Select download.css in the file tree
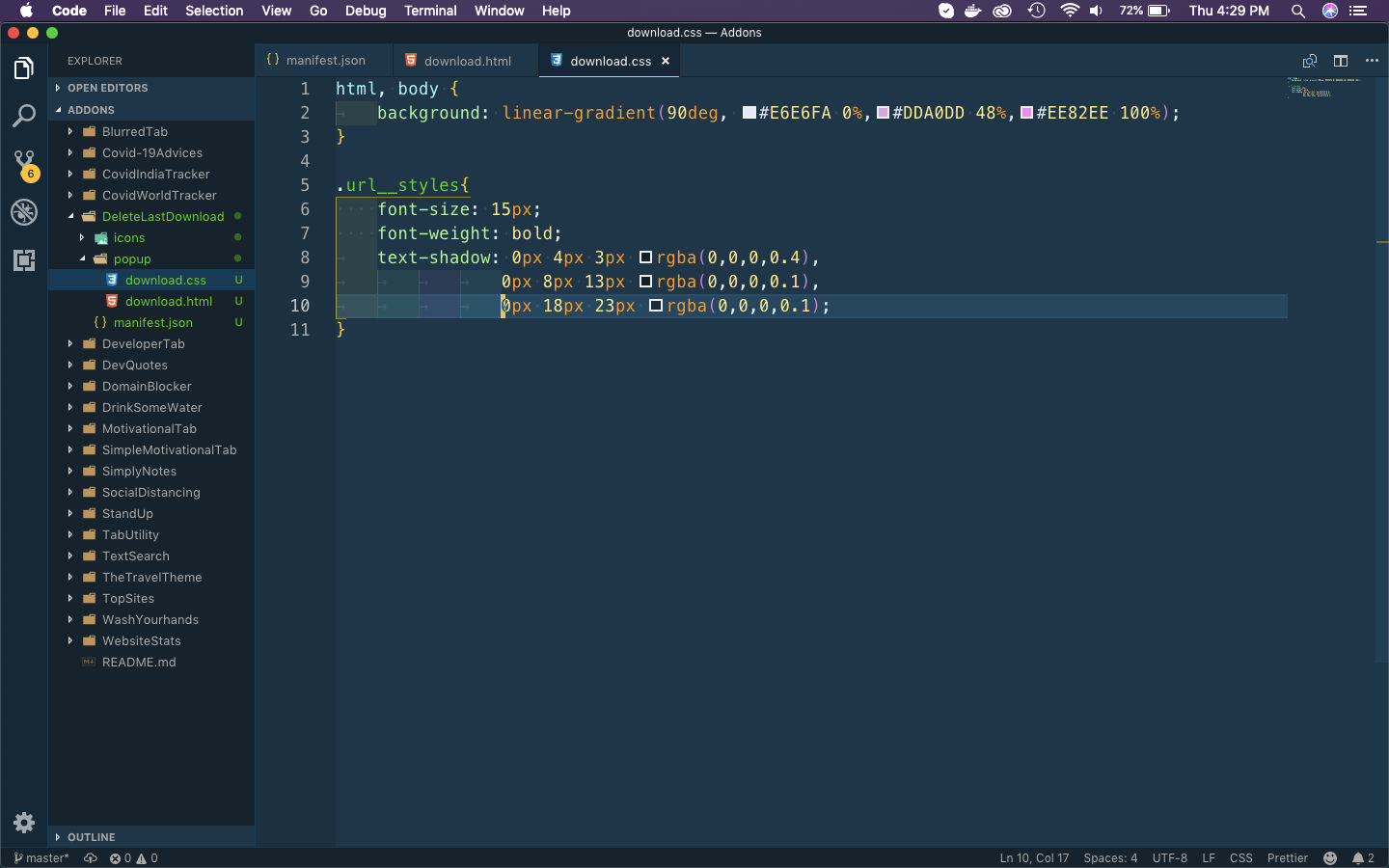 (x=152, y=280)
